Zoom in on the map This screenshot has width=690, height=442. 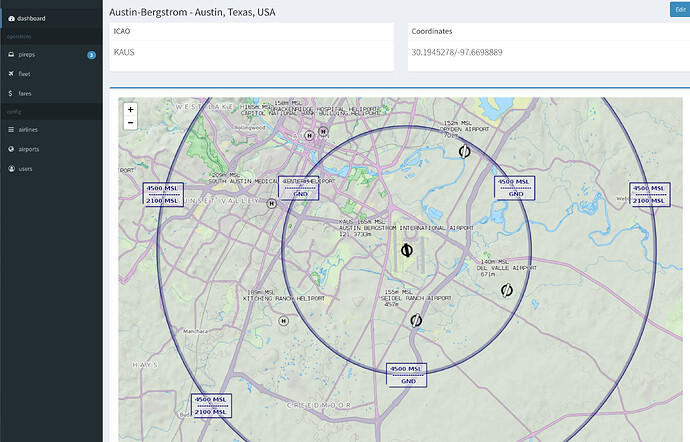(x=130, y=109)
